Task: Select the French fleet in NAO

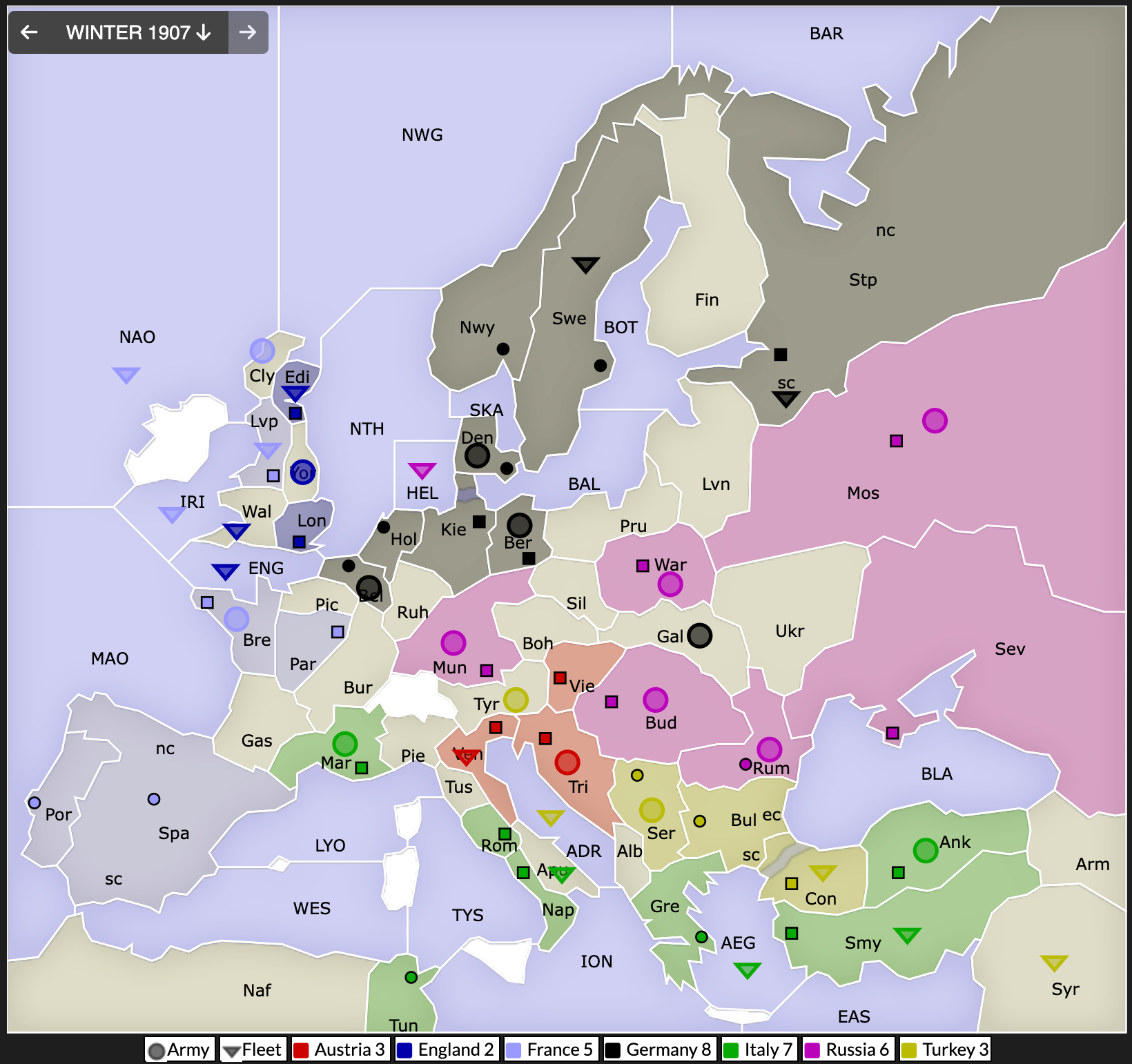Action: pos(126,375)
